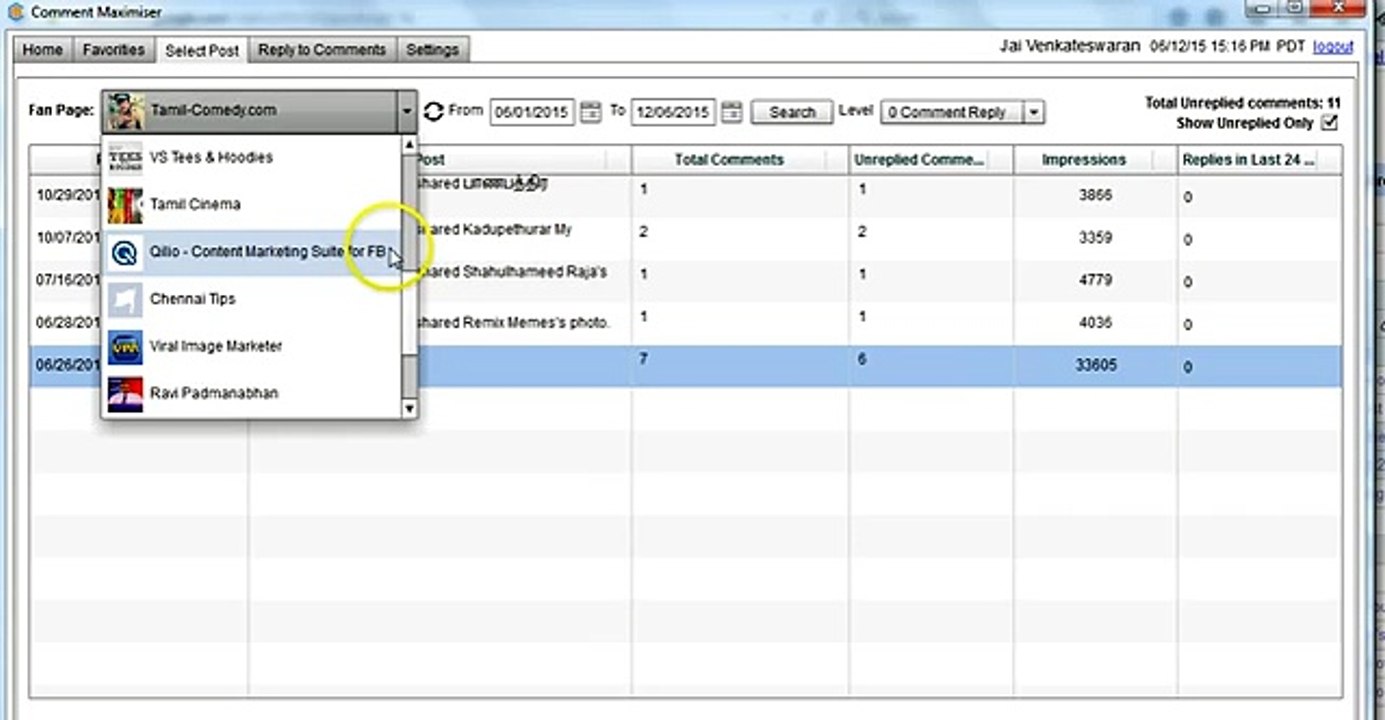Screen dimensions: 1385x720
Task: Pick Ravi Padmanabhan from the list
Action: click(x=251, y=393)
